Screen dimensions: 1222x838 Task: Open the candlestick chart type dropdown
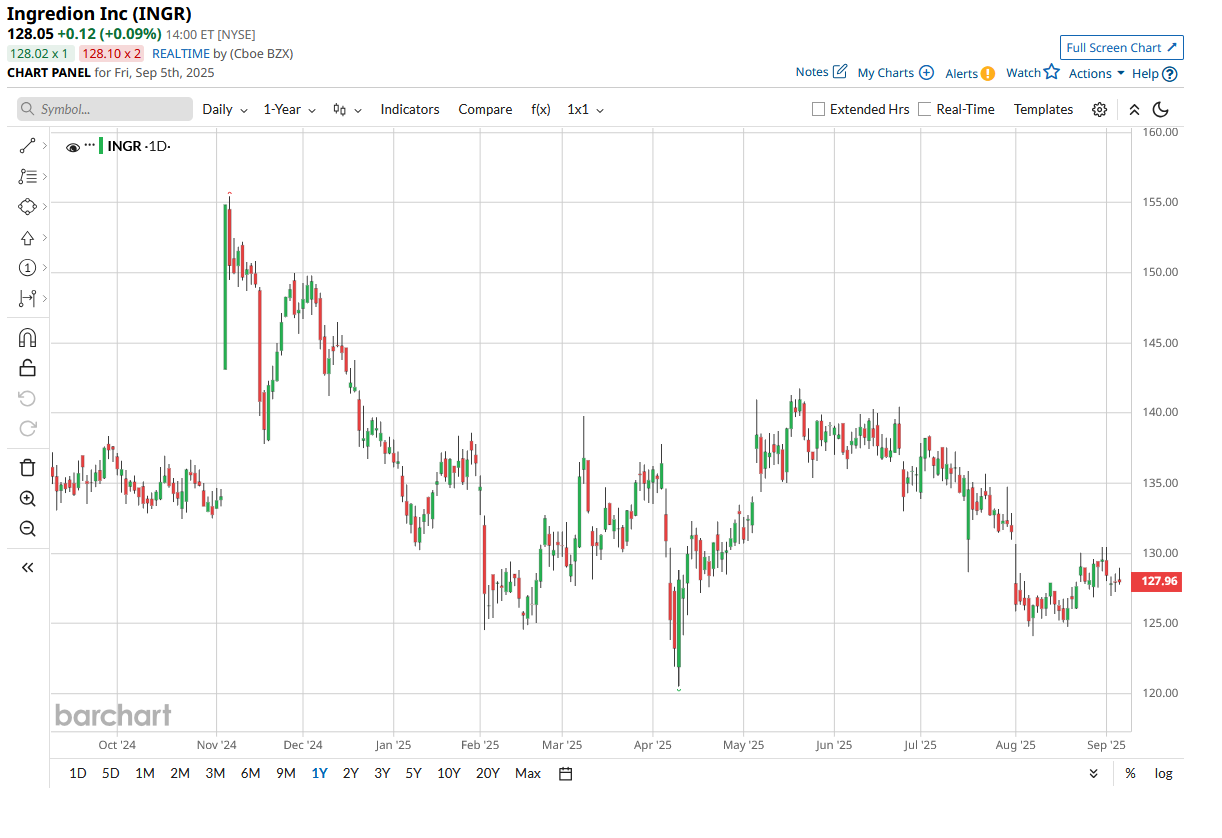pyautogui.click(x=347, y=109)
